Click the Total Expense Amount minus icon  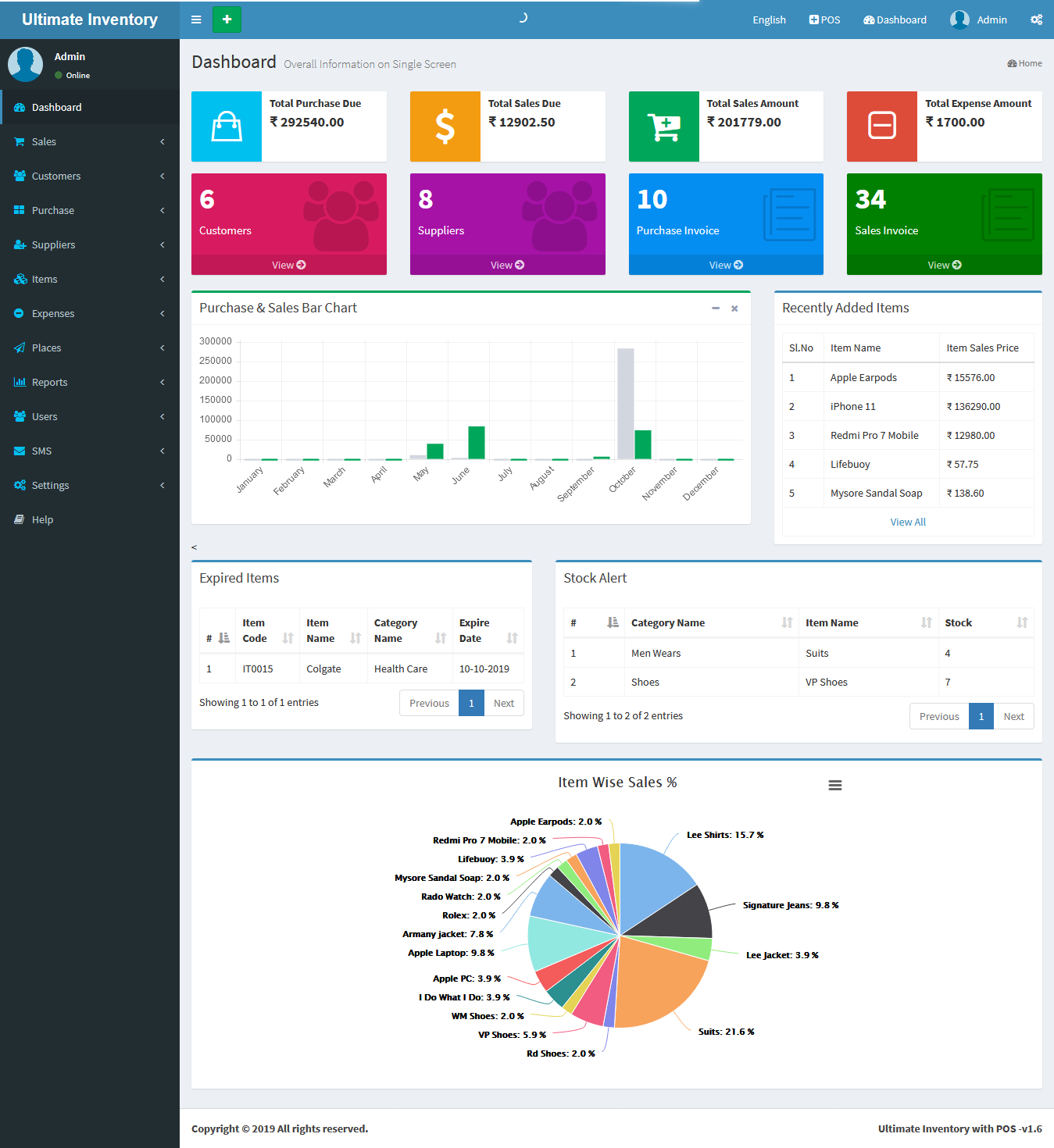[881, 127]
